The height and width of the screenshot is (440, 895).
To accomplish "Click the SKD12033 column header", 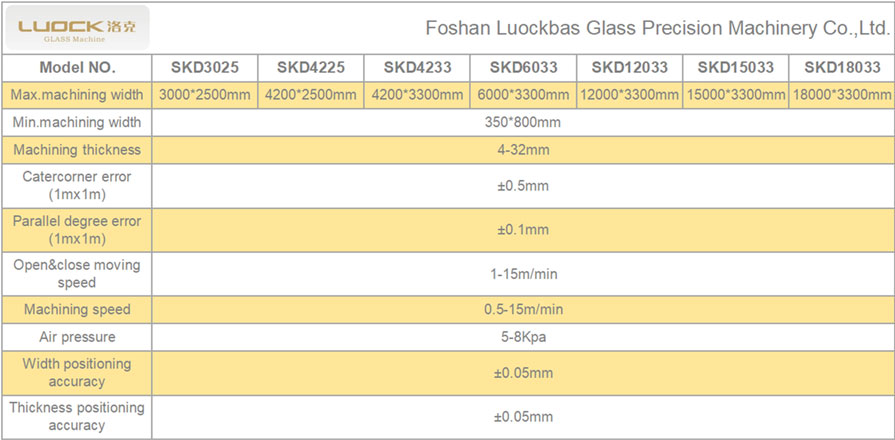I will 630,68.
